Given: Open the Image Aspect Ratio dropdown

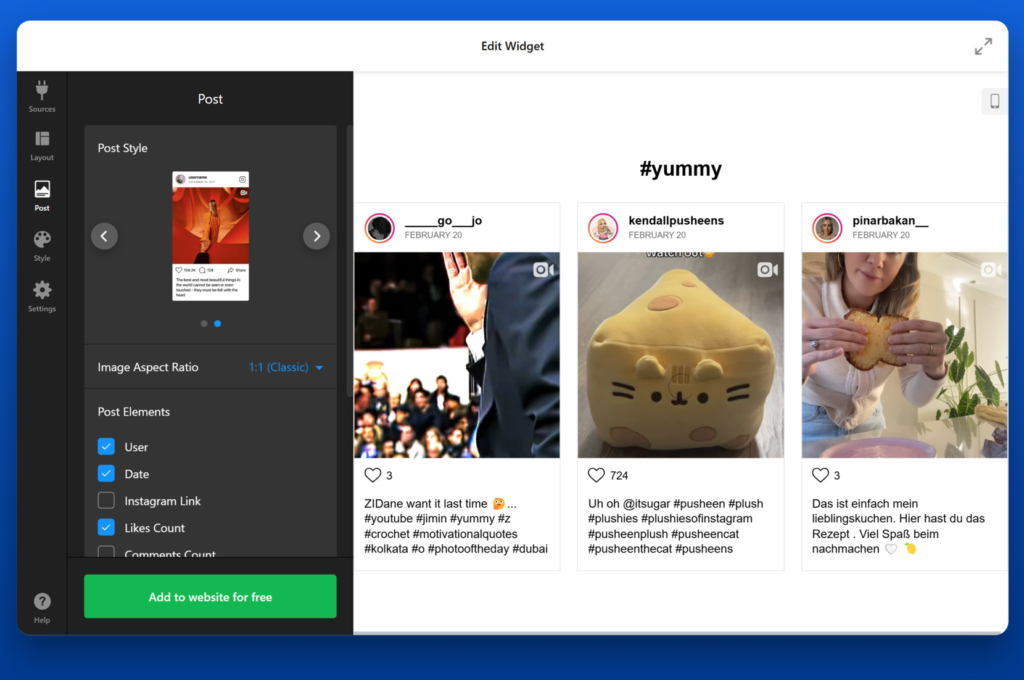Looking at the screenshot, I should [286, 367].
